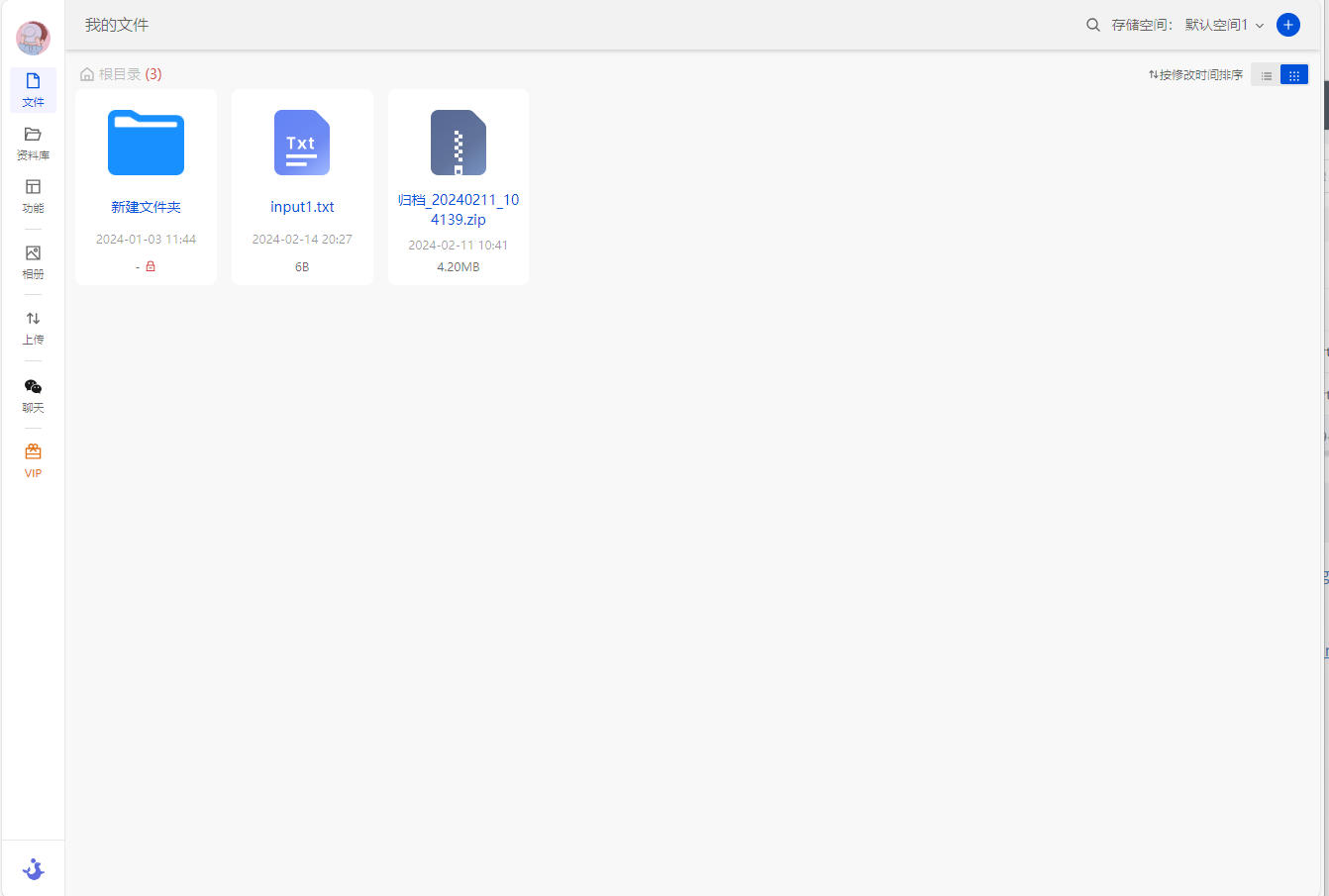Open the 按修改时间排序 sort options
Viewport: 1329px width, 896px height.
pyautogui.click(x=1195, y=75)
